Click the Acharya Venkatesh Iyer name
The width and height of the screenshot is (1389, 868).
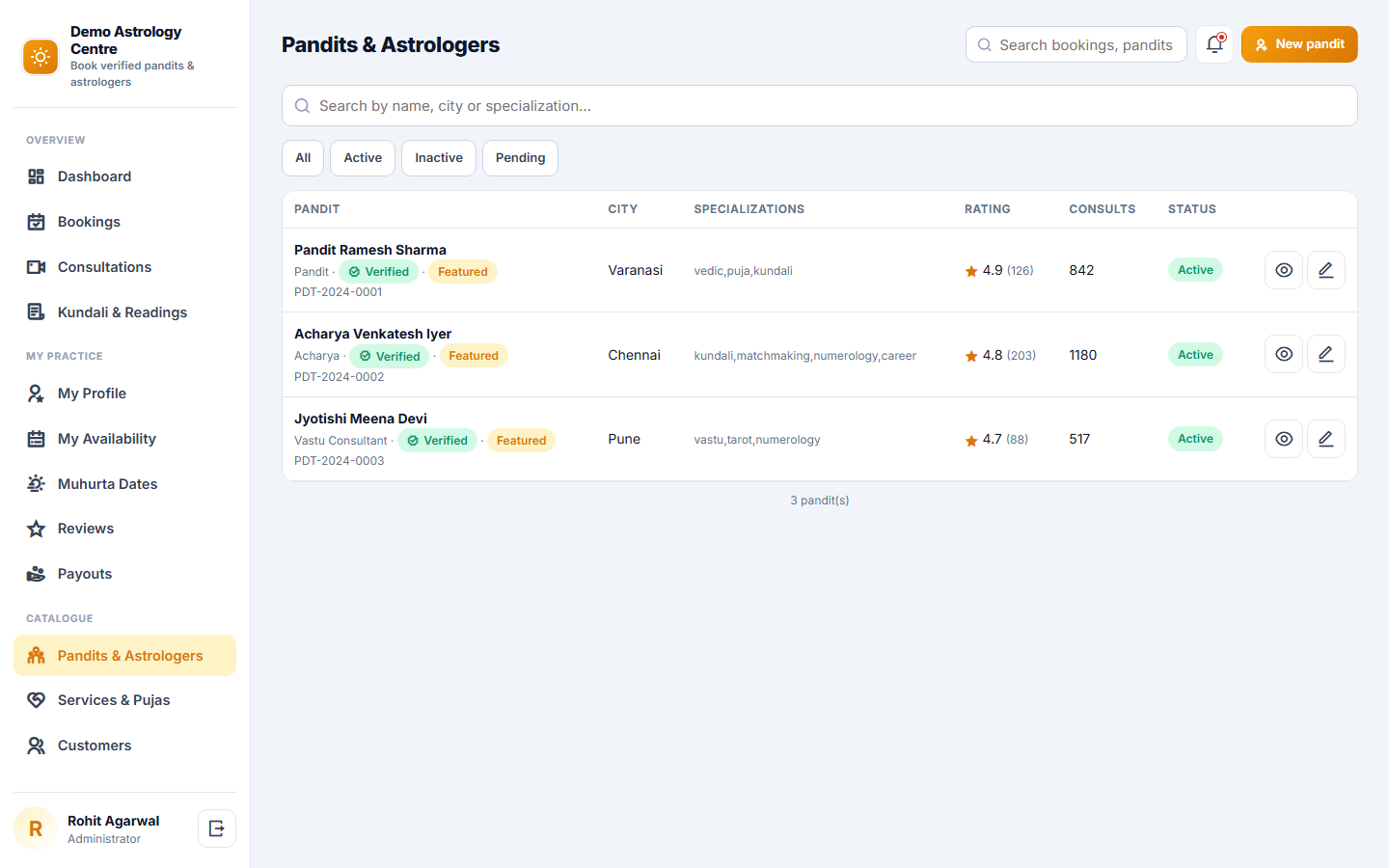click(372, 334)
